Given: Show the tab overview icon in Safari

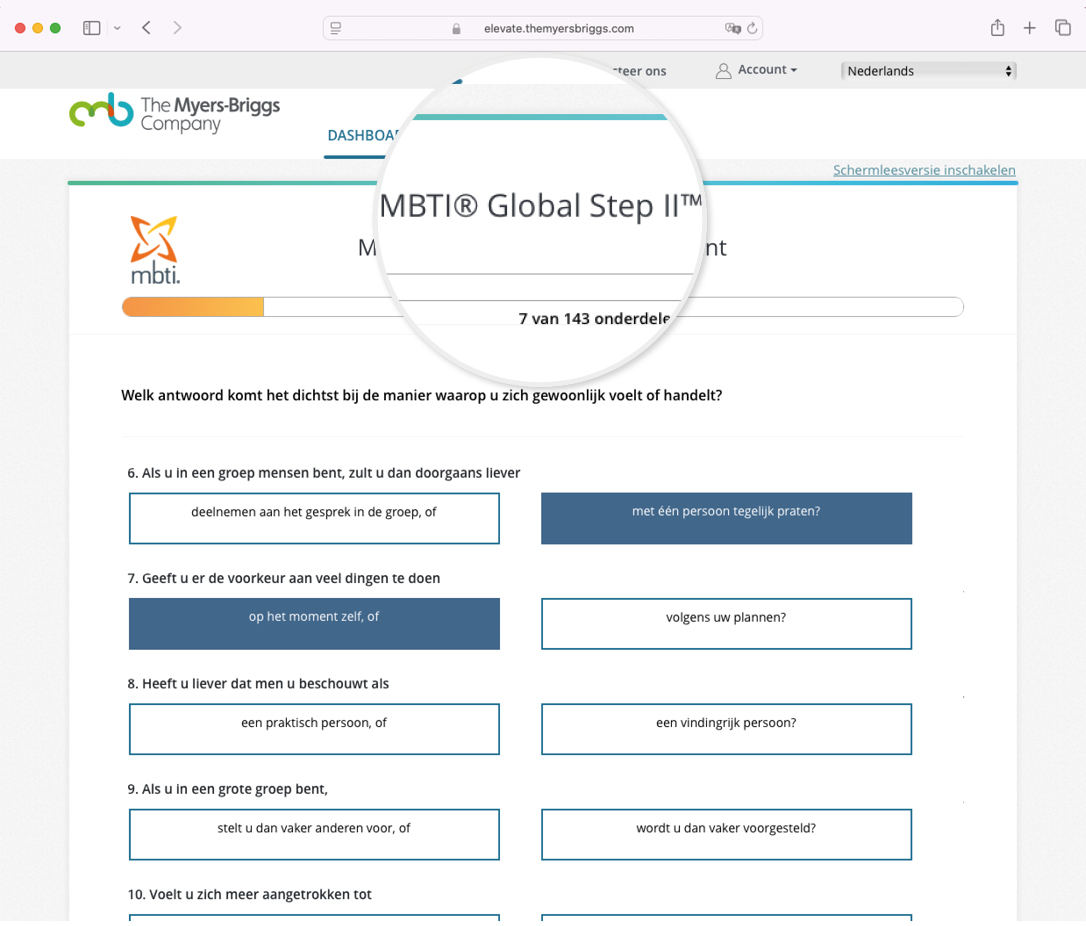Looking at the screenshot, I should click(x=1063, y=28).
